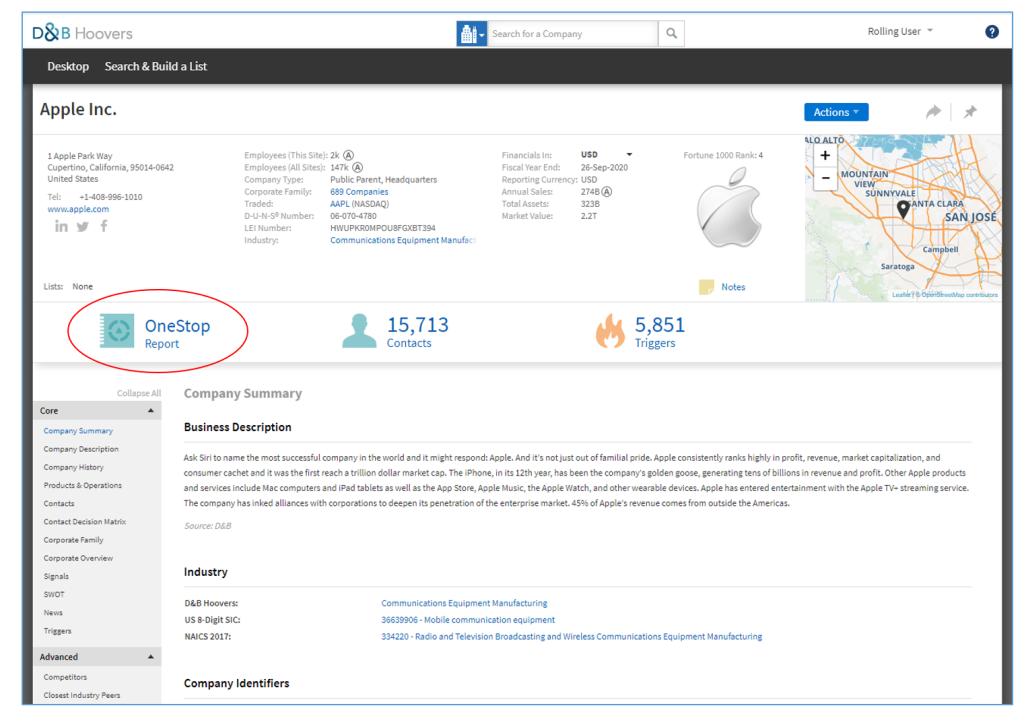Zoom out on the map

pos(825,178)
